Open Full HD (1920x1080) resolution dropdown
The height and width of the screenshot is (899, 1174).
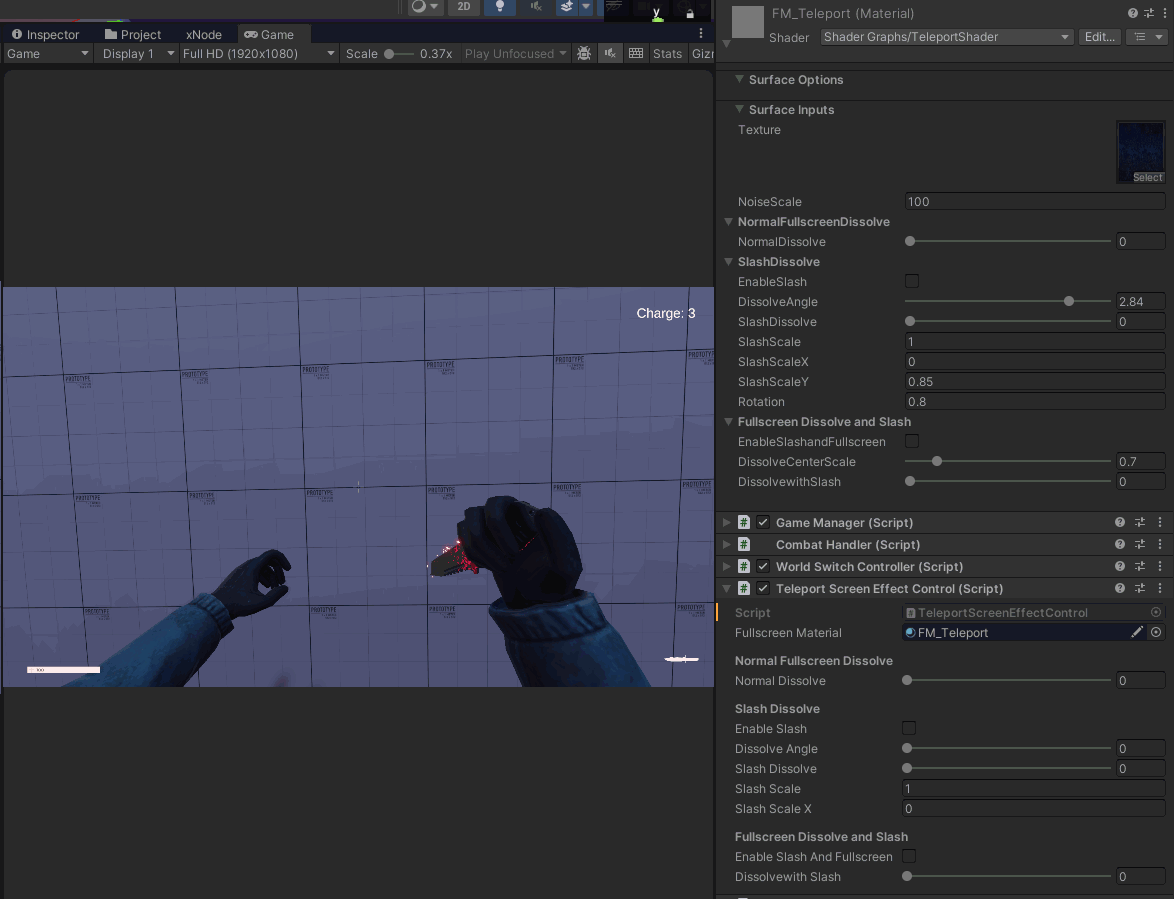tap(259, 53)
